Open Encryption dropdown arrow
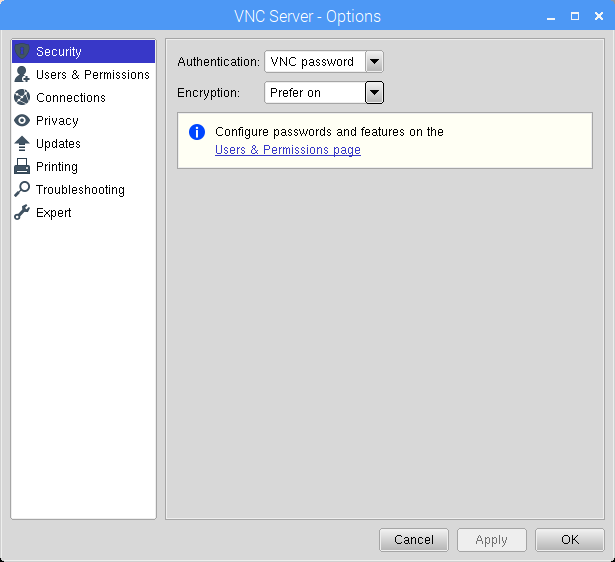This screenshot has width=615, height=562. pos(374,93)
